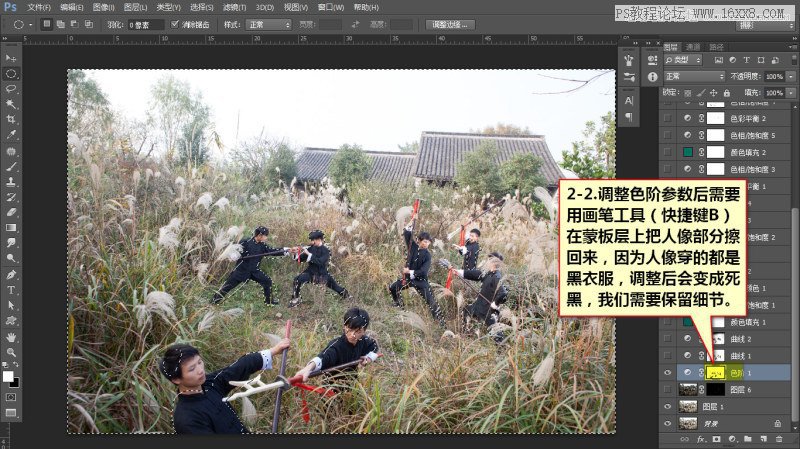Image resolution: width=800 pixels, height=449 pixels.
Task: Click the Delete Layer trash icon
Action: point(779,439)
